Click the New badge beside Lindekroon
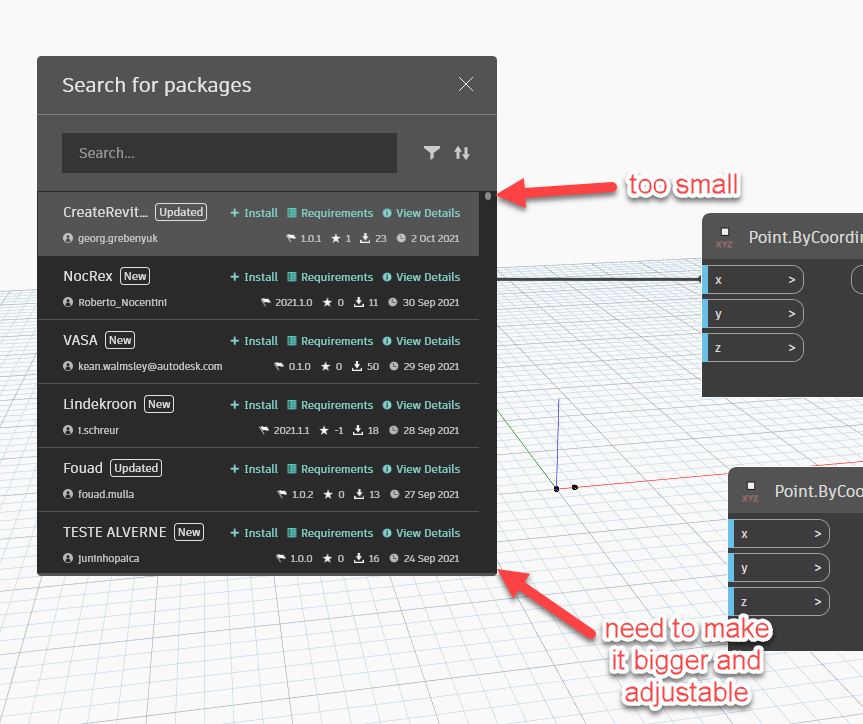Screen dimensions: 863x724 pos(159,404)
